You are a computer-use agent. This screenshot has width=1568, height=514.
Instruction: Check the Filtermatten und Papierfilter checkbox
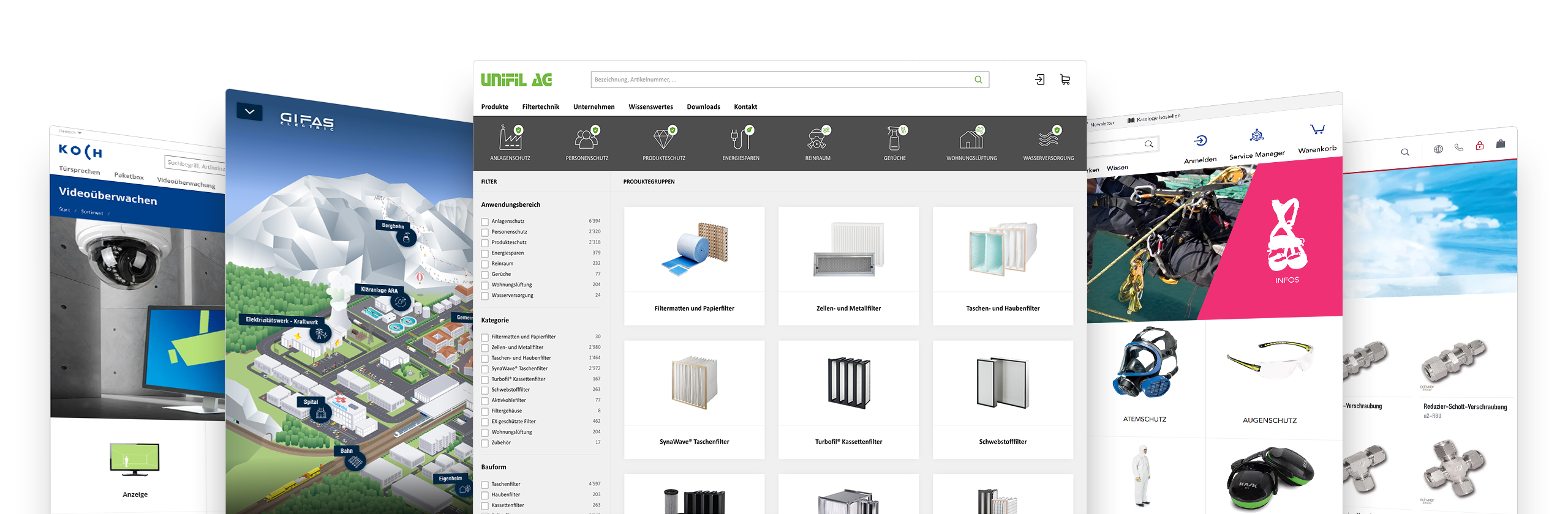(x=484, y=337)
